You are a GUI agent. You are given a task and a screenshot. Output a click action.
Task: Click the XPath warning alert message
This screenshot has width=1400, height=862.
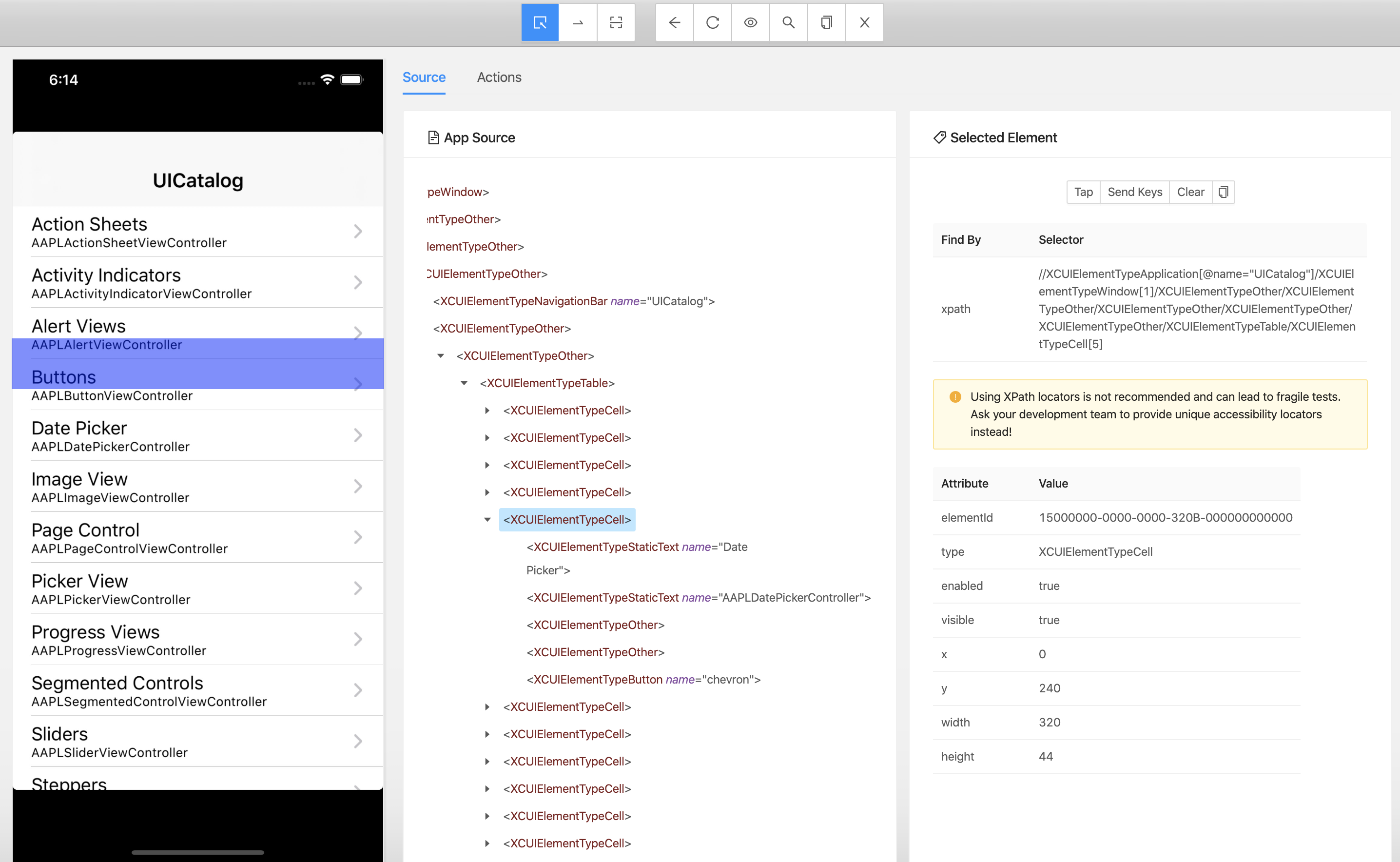pyautogui.click(x=1150, y=414)
